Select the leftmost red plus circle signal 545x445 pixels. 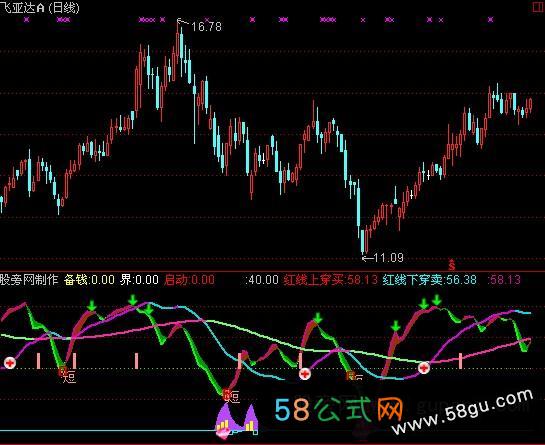click(x=10, y=363)
